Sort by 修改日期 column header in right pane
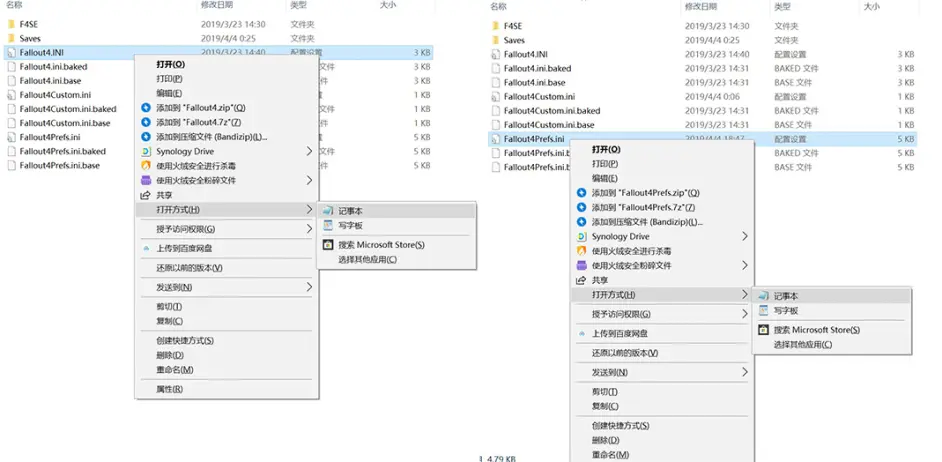The width and height of the screenshot is (942, 462). [x=700, y=7]
